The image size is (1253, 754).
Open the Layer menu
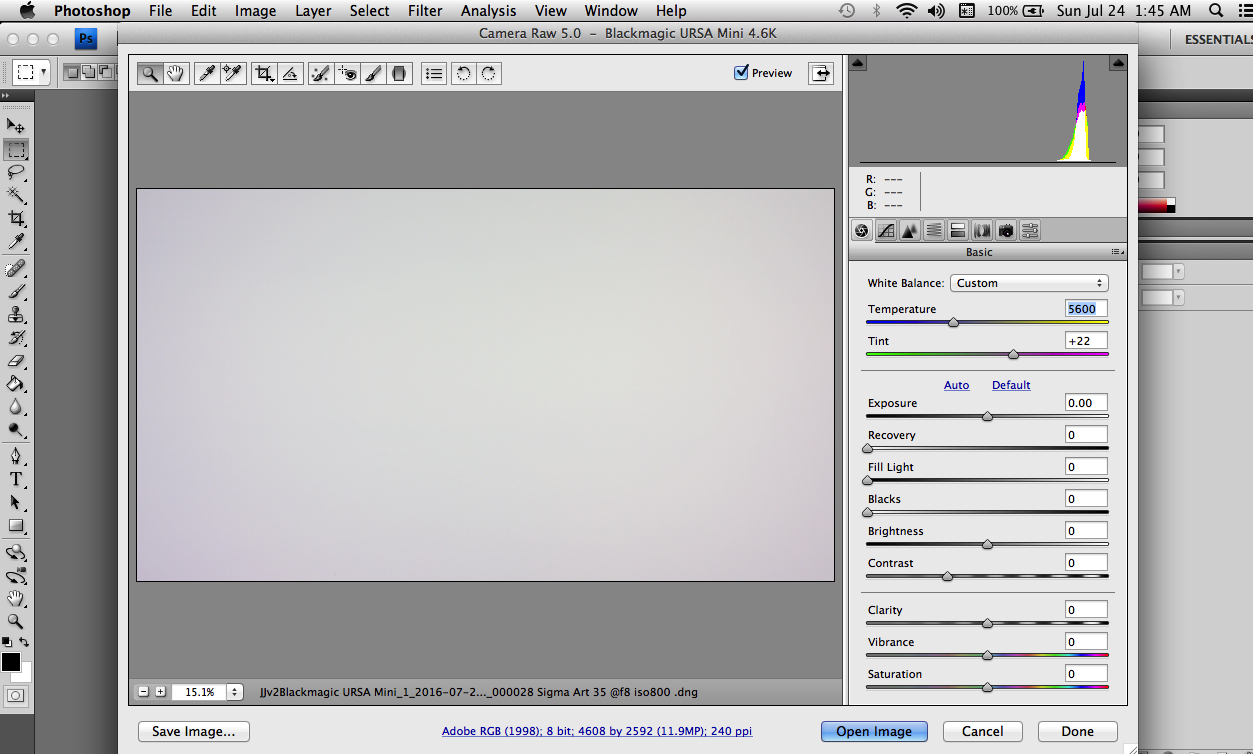[313, 11]
